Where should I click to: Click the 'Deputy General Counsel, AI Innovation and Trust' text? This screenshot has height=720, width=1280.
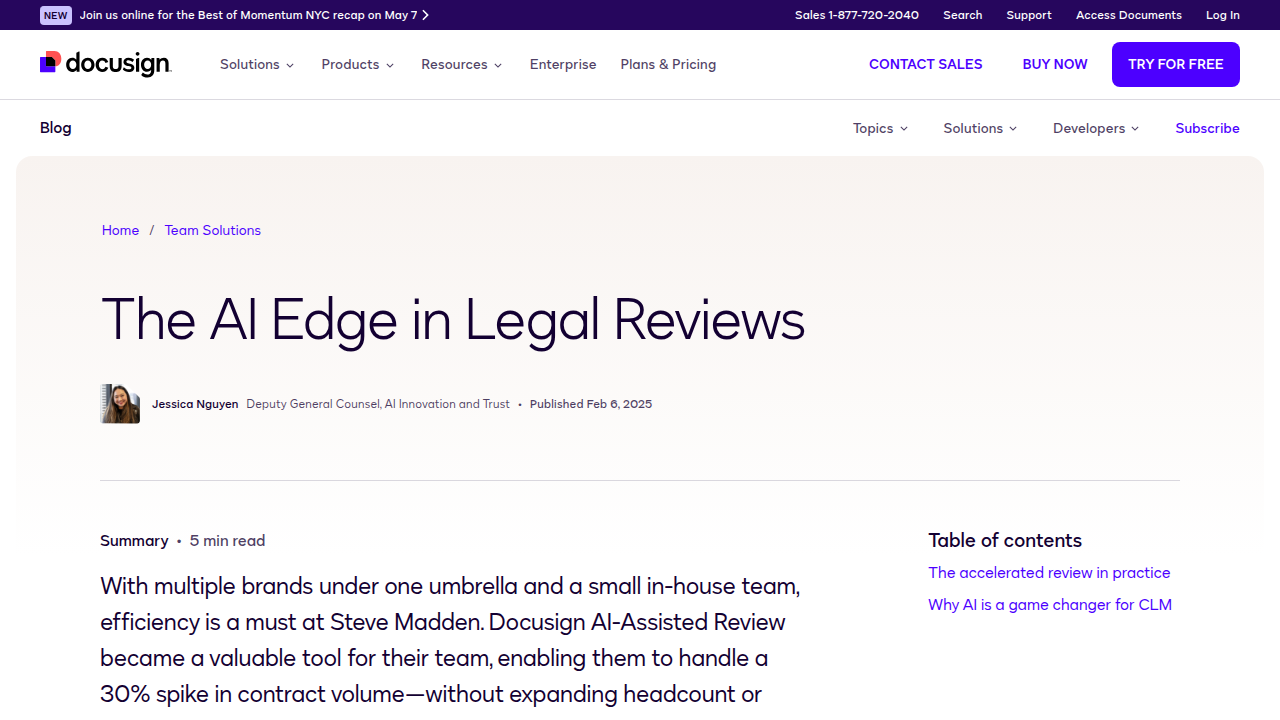point(378,404)
